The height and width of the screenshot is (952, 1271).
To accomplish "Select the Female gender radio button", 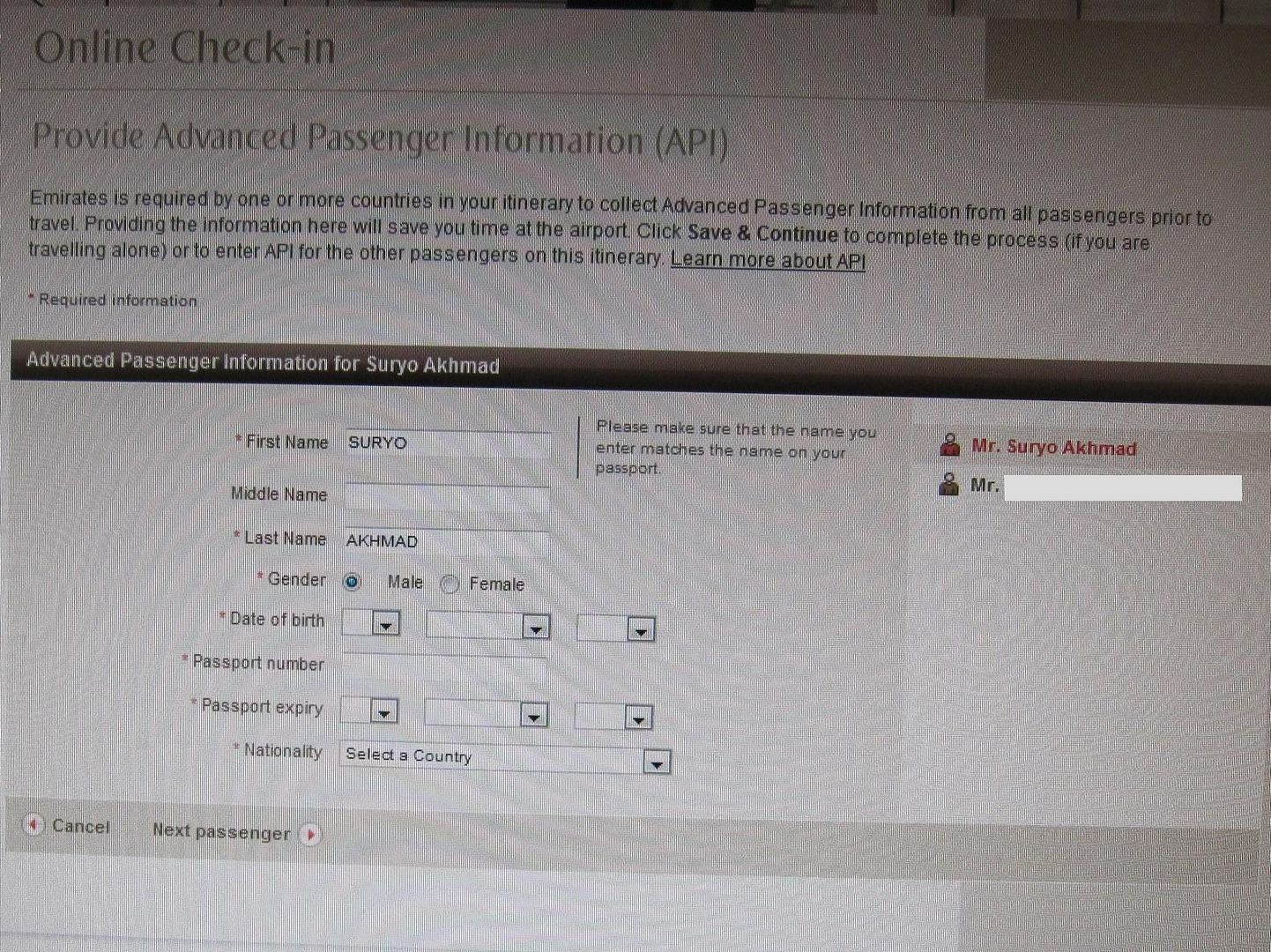I will coord(450,584).
